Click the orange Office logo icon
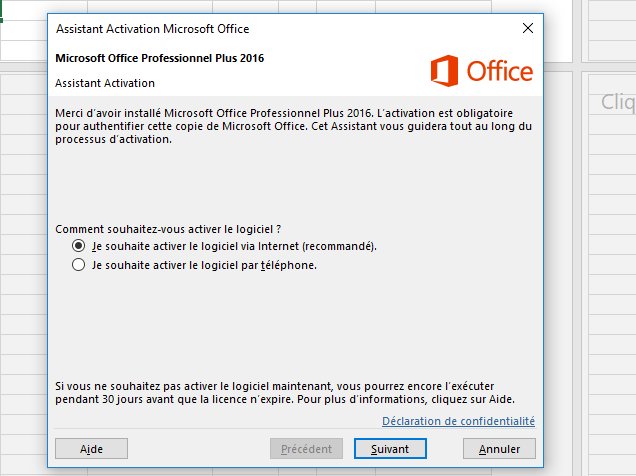 coord(445,71)
